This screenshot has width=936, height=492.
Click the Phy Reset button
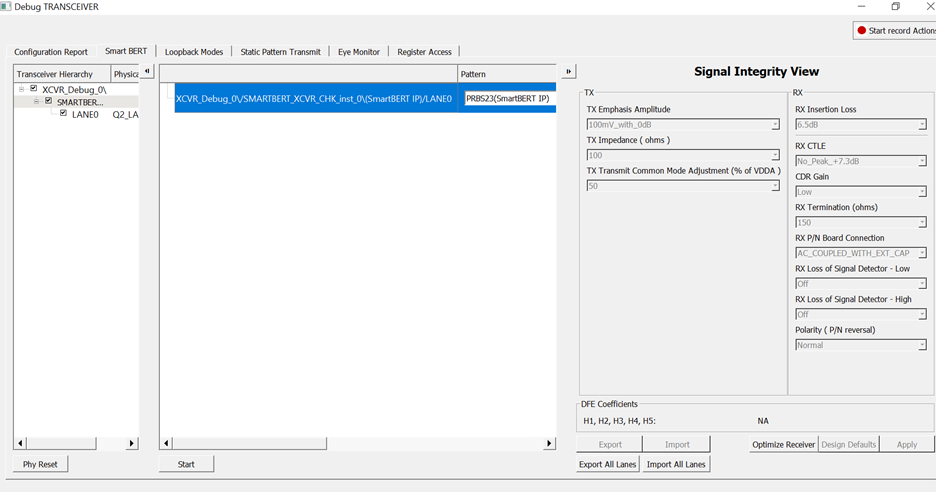(x=40, y=464)
